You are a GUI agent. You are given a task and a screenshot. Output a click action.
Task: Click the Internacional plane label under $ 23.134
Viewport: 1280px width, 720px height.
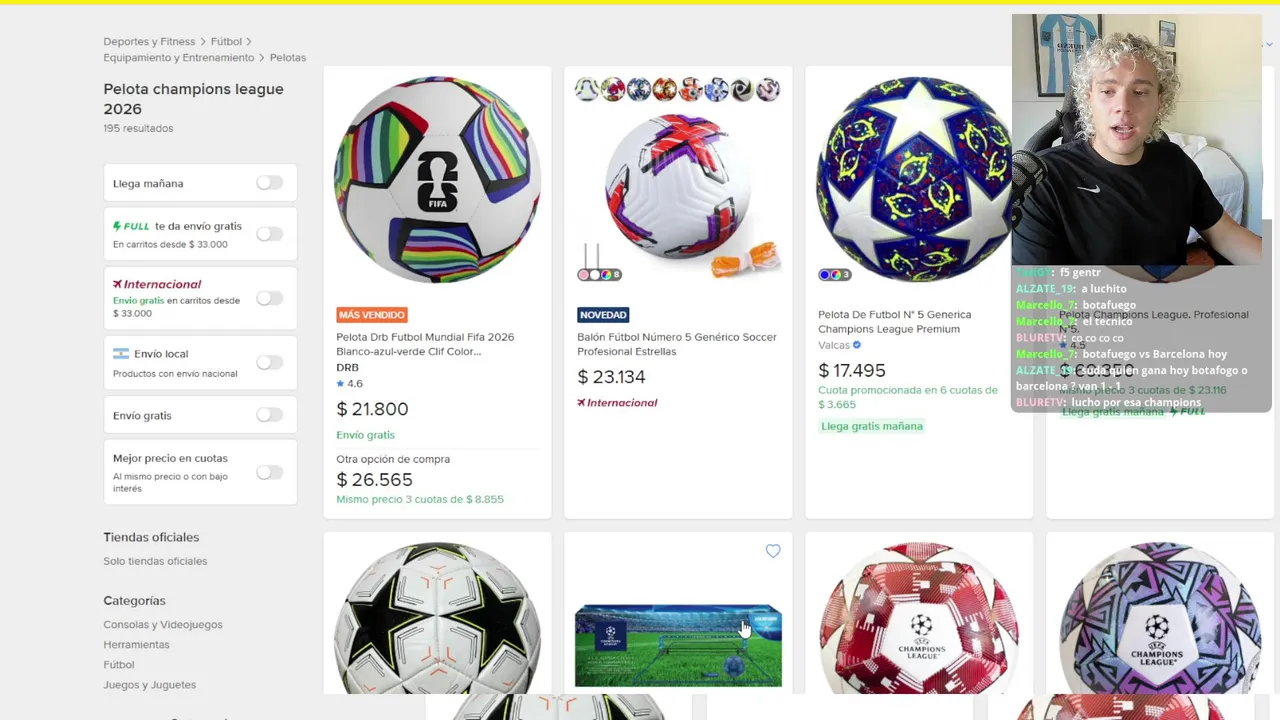pyautogui.click(x=617, y=403)
